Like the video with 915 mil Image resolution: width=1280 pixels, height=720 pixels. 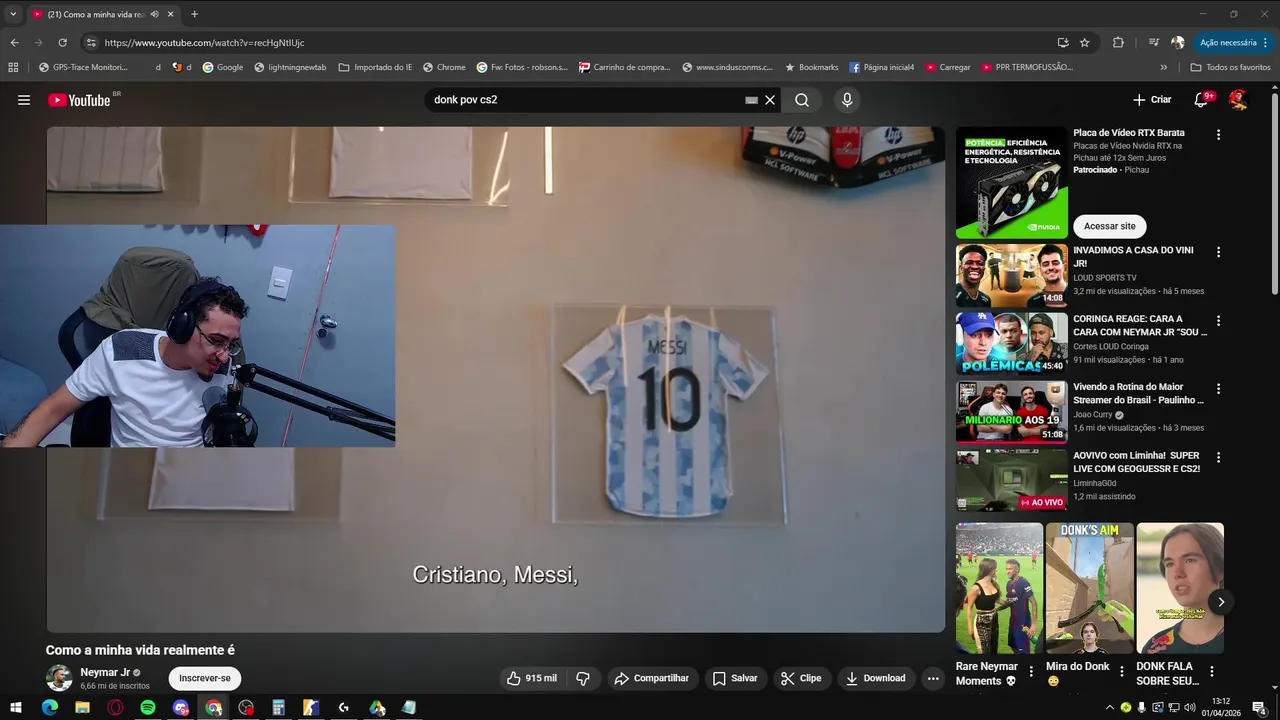(532, 678)
